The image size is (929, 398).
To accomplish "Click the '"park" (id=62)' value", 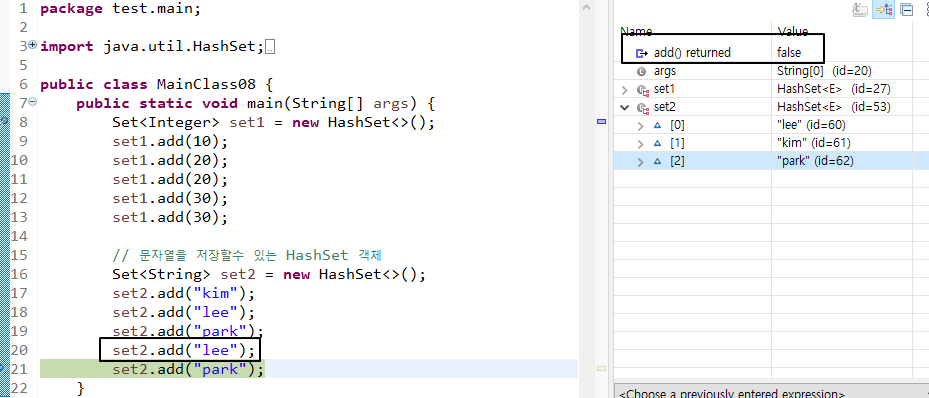I will click(x=815, y=161).
